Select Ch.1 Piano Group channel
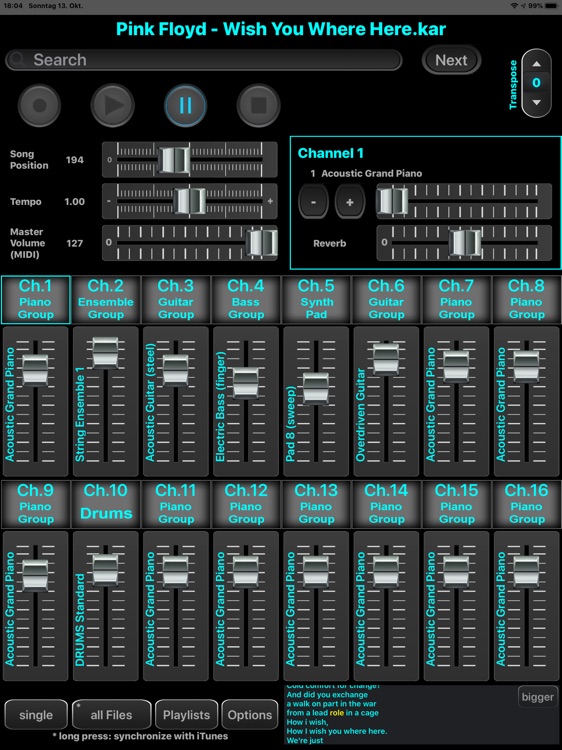 [36, 300]
